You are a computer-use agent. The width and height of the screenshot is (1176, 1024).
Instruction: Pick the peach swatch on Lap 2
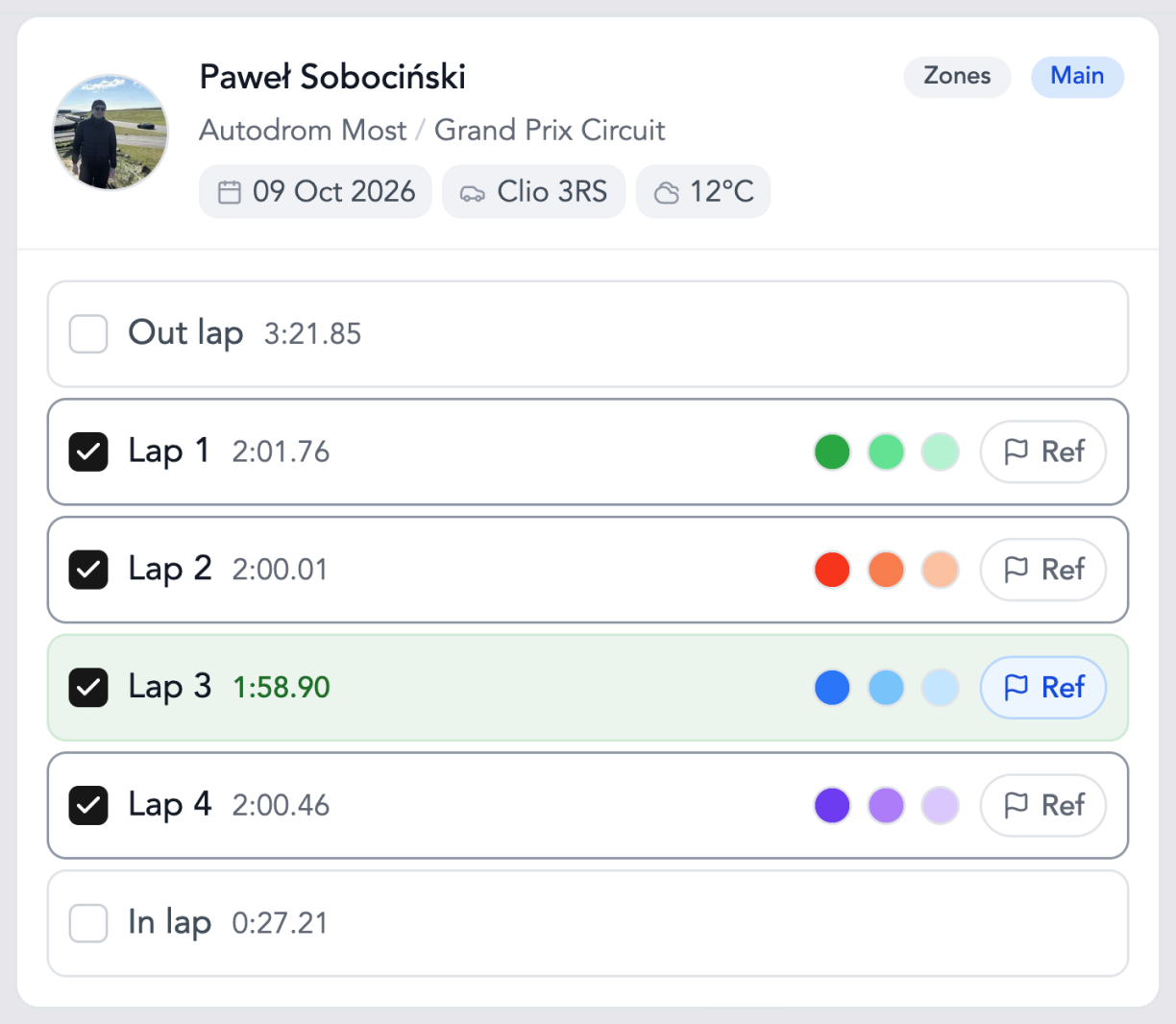940,570
